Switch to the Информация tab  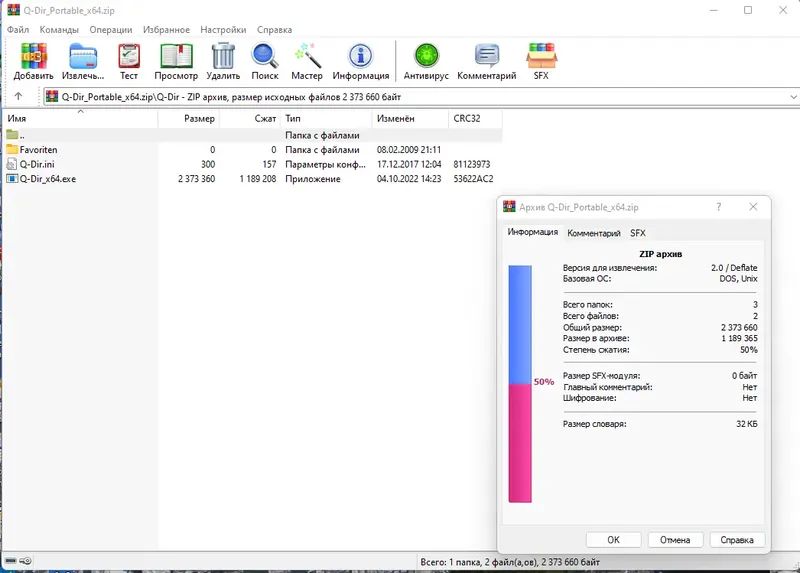533,232
